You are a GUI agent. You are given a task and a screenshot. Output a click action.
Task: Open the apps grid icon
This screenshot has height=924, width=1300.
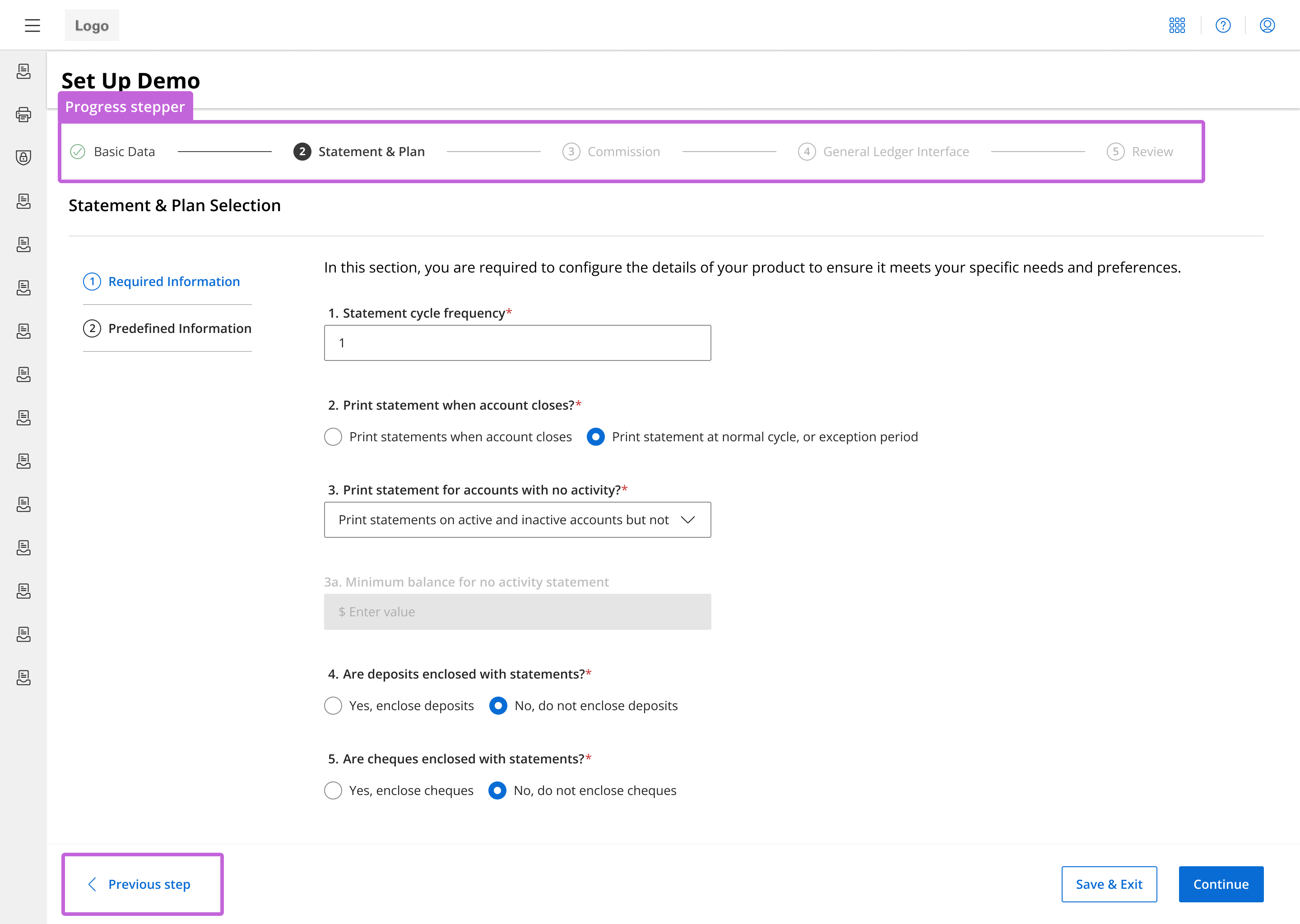tap(1176, 25)
